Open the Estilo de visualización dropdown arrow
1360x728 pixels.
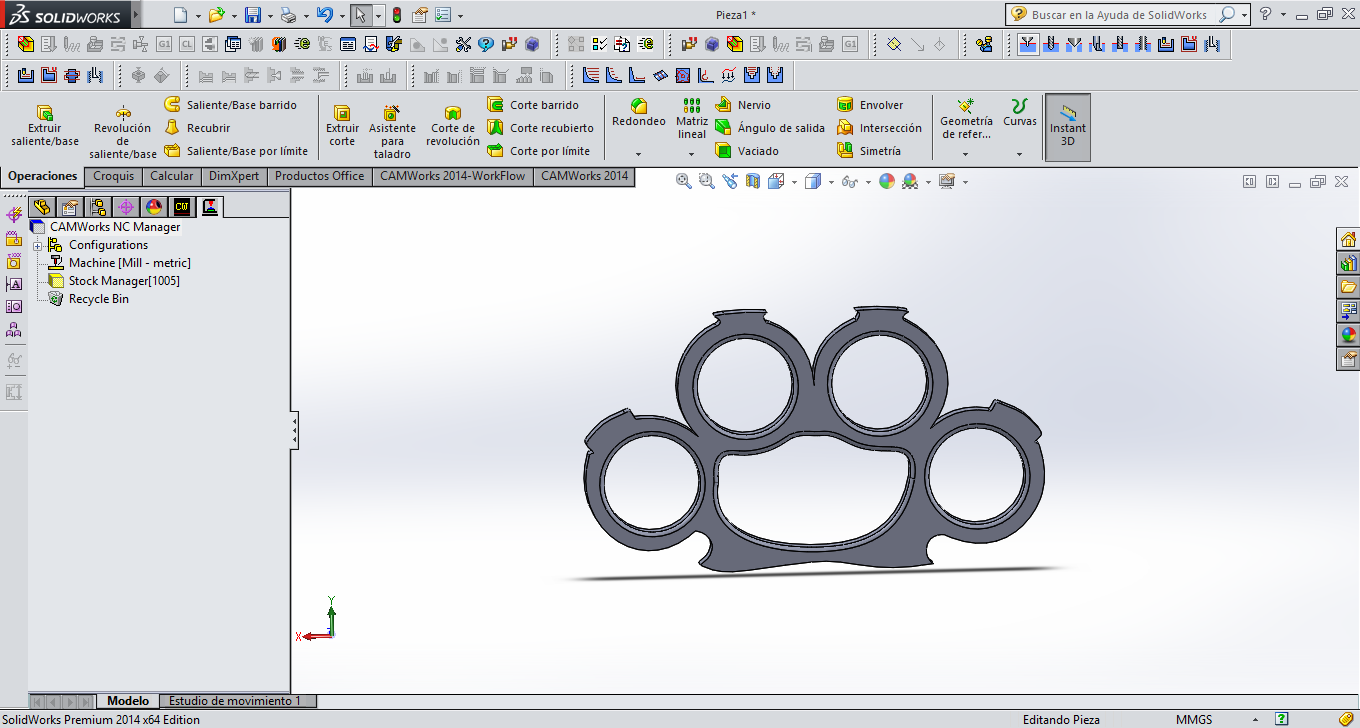tap(831, 182)
